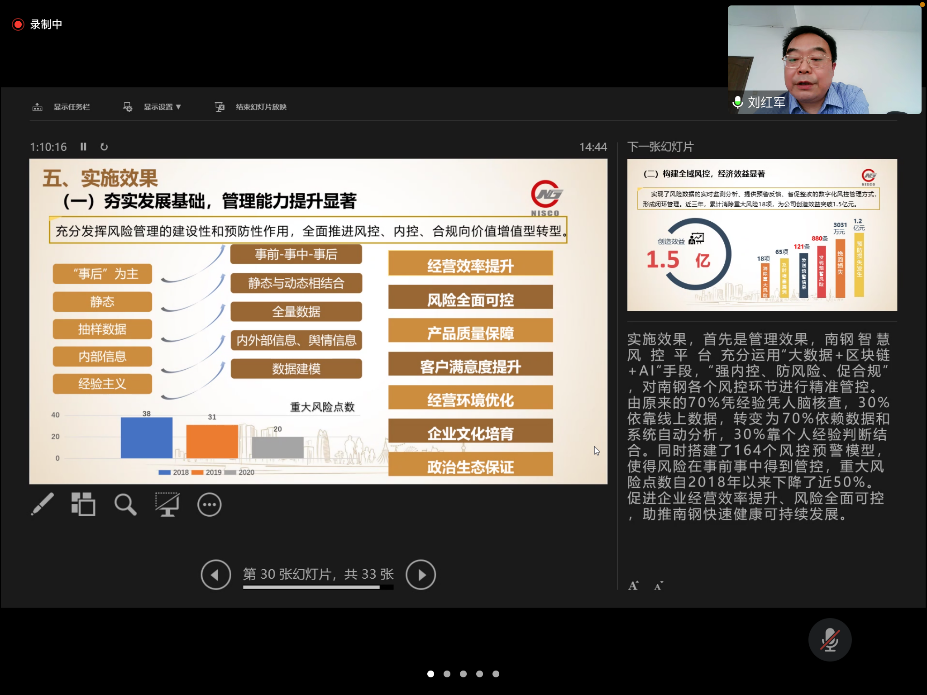Advance to the next slide arrow

421,574
